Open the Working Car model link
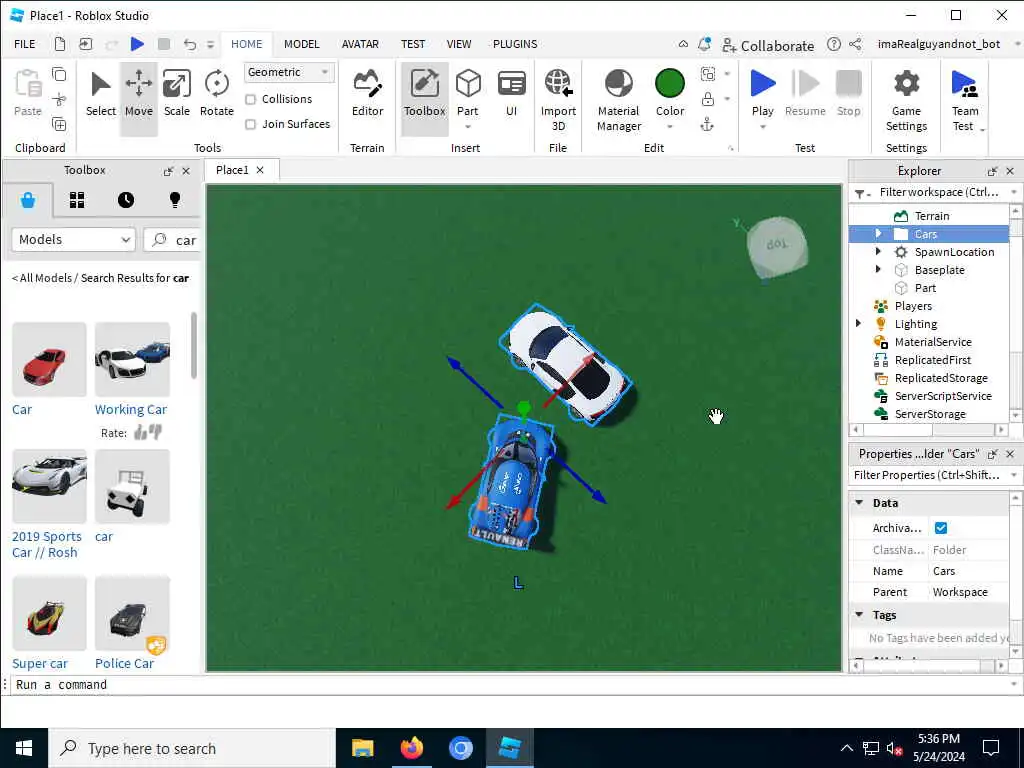The image size is (1024, 768). pyautogui.click(x=131, y=409)
